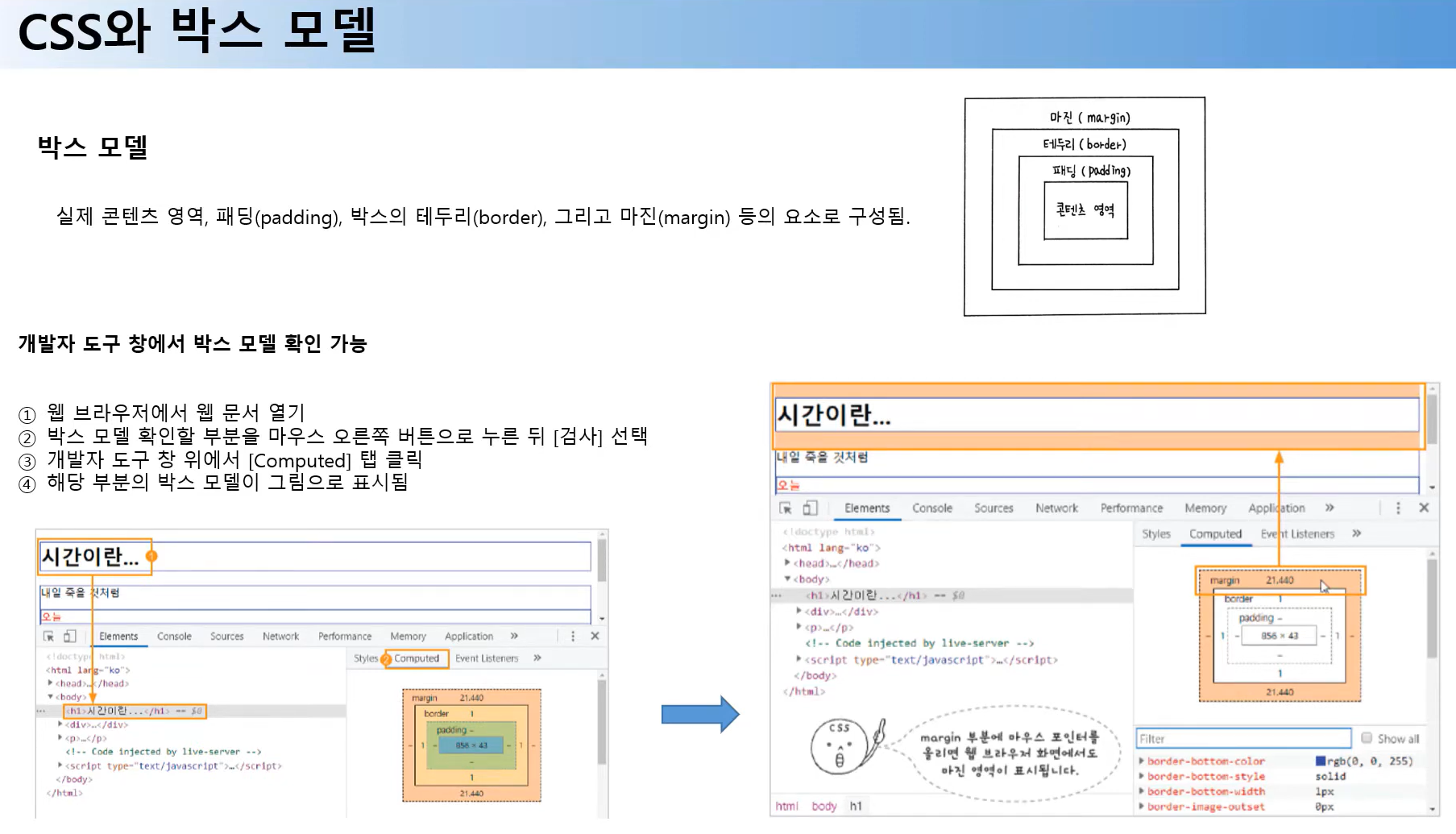Show more main tabs (») in left DevTools

[x=514, y=636]
